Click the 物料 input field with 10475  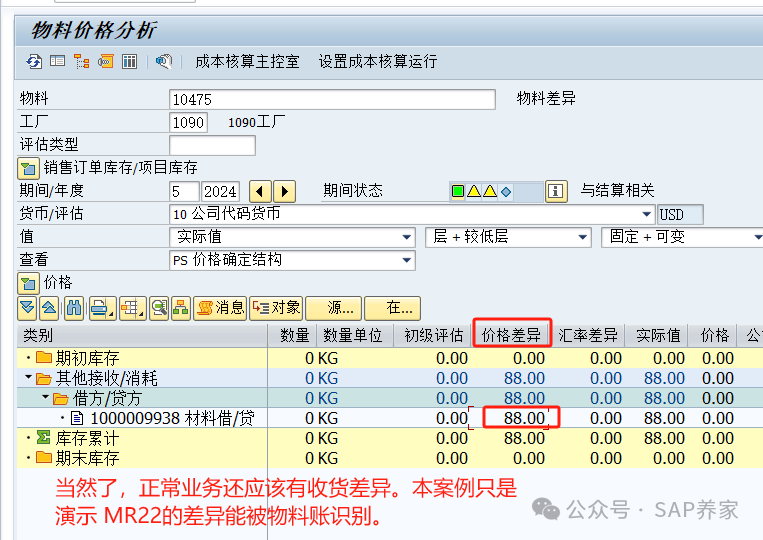pyautogui.click(x=332, y=99)
